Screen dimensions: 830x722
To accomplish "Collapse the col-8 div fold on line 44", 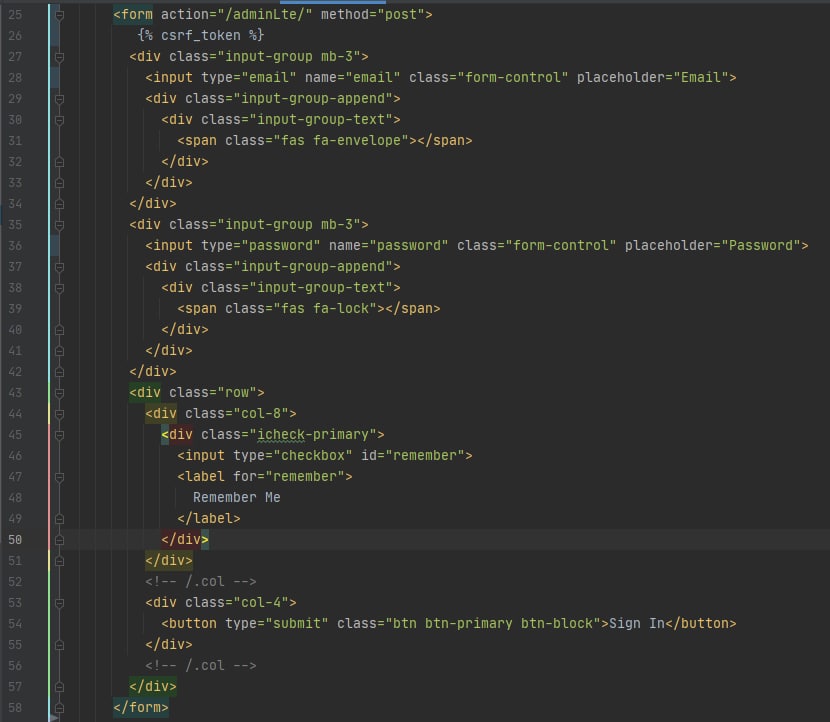I will click(59, 414).
